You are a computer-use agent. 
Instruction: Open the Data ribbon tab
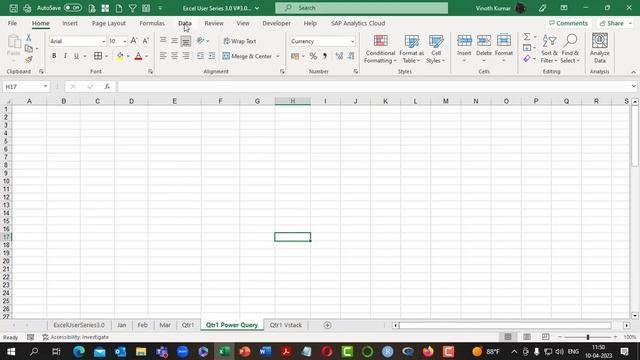coord(184,23)
